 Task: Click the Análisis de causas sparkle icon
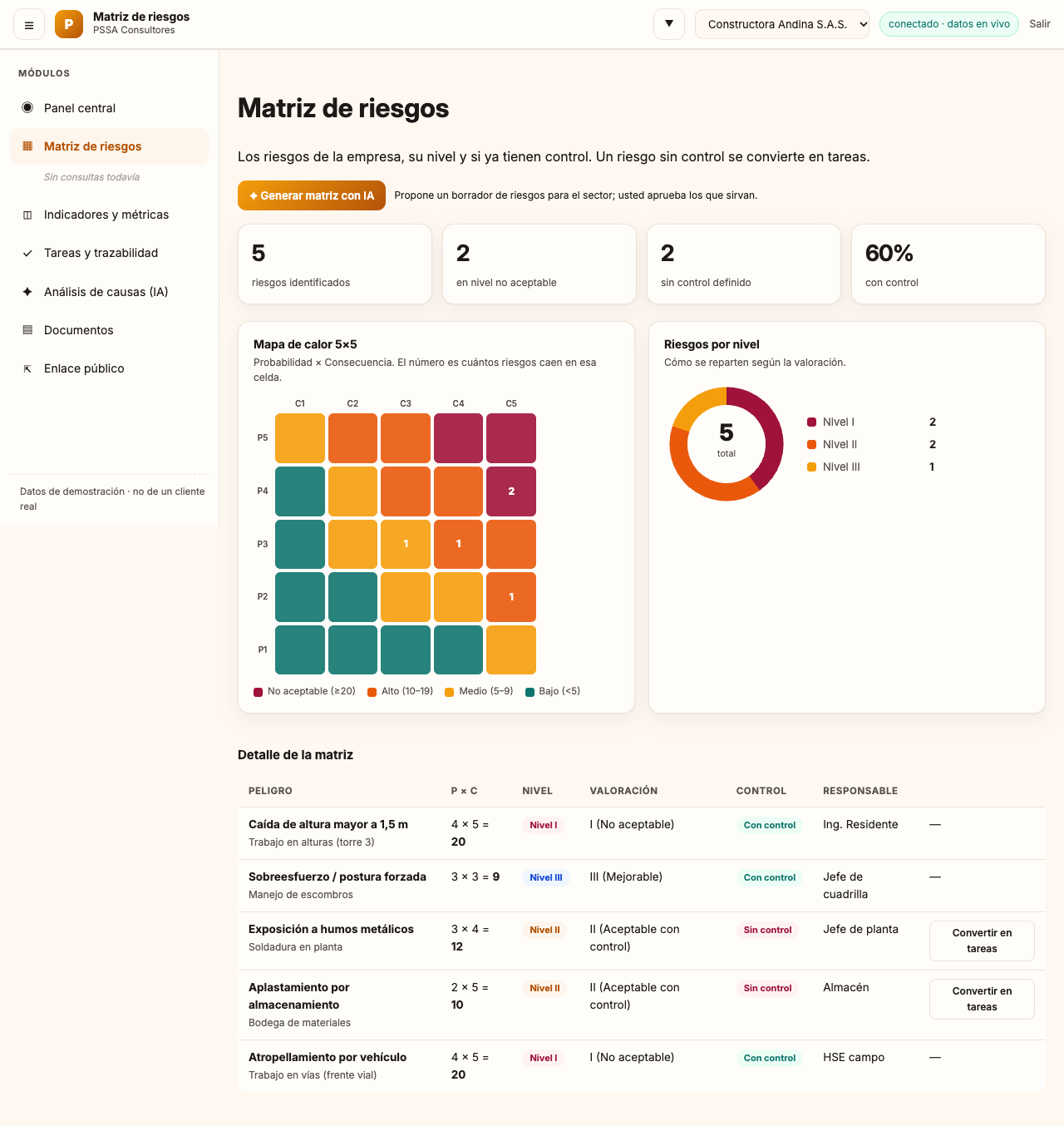pyautogui.click(x=27, y=292)
